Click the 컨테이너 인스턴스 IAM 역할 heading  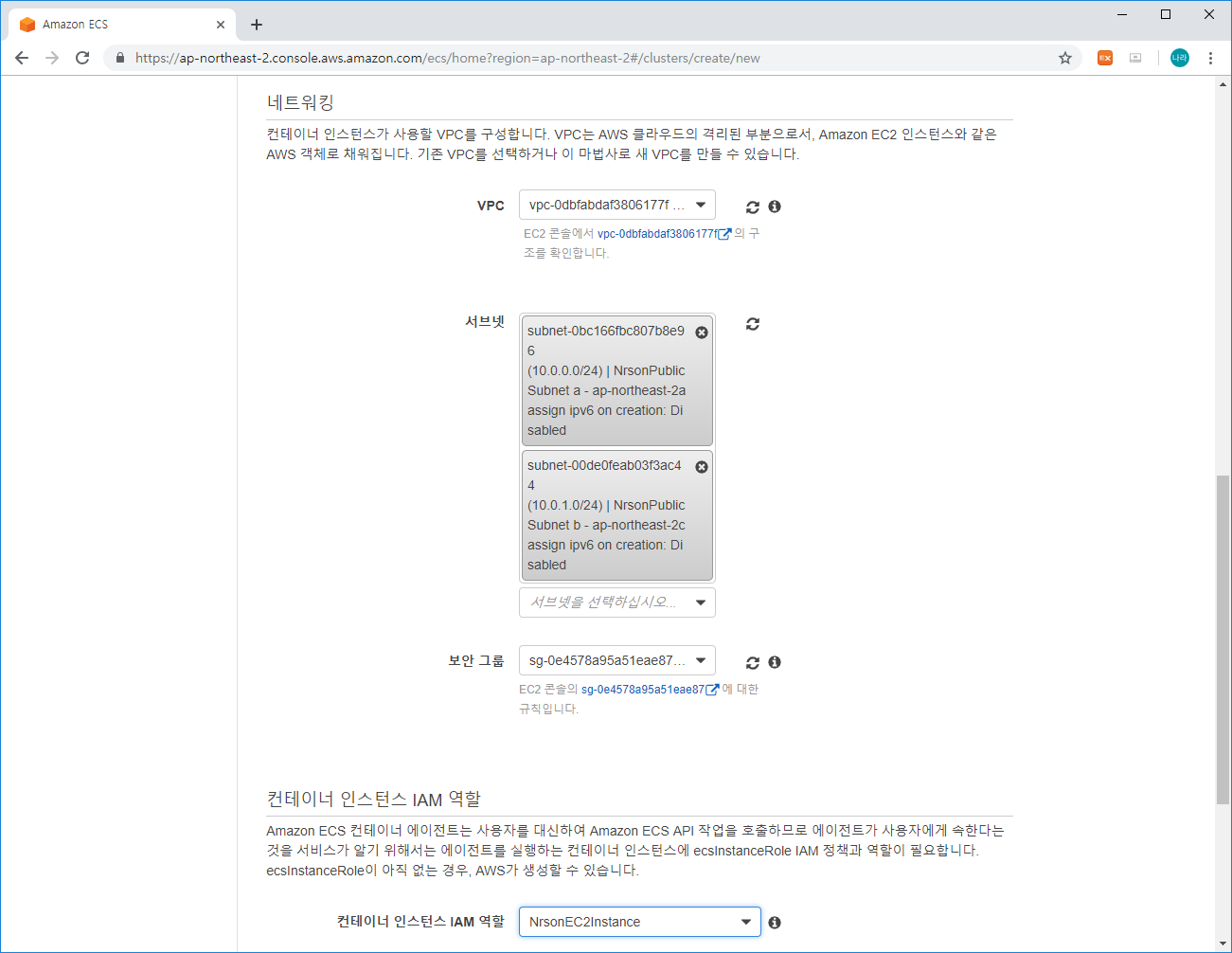coord(374,800)
